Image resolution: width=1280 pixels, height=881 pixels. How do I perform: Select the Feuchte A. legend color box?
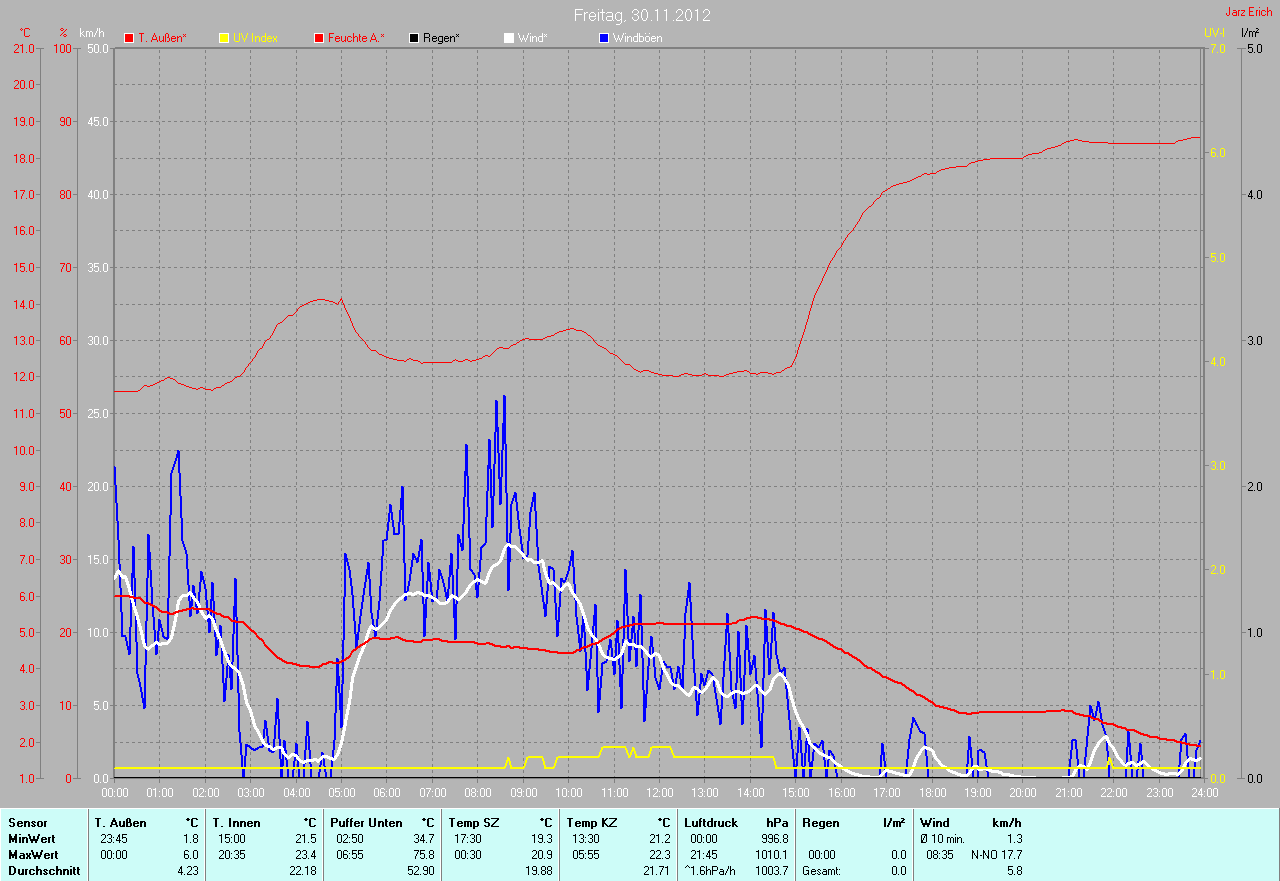(319, 38)
